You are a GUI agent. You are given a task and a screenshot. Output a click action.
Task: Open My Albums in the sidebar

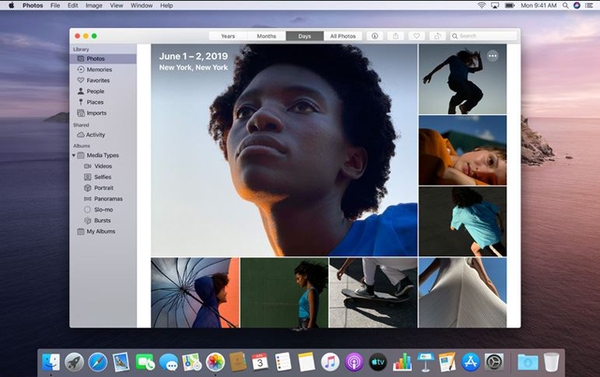click(x=101, y=232)
